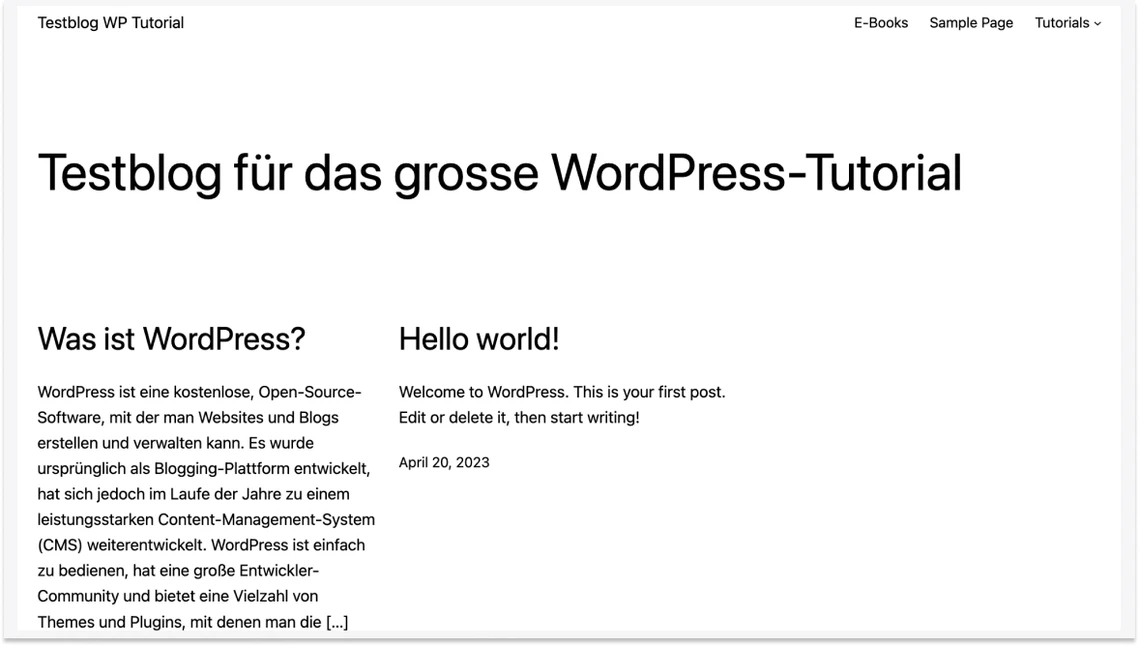This screenshot has width=1139, height=646.
Task: Expand the Tutorials submenu chevron
Action: click(x=1097, y=24)
